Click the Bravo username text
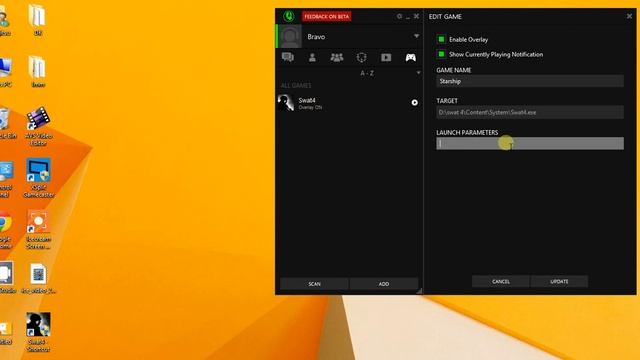This screenshot has width=640, height=360. point(316,37)
